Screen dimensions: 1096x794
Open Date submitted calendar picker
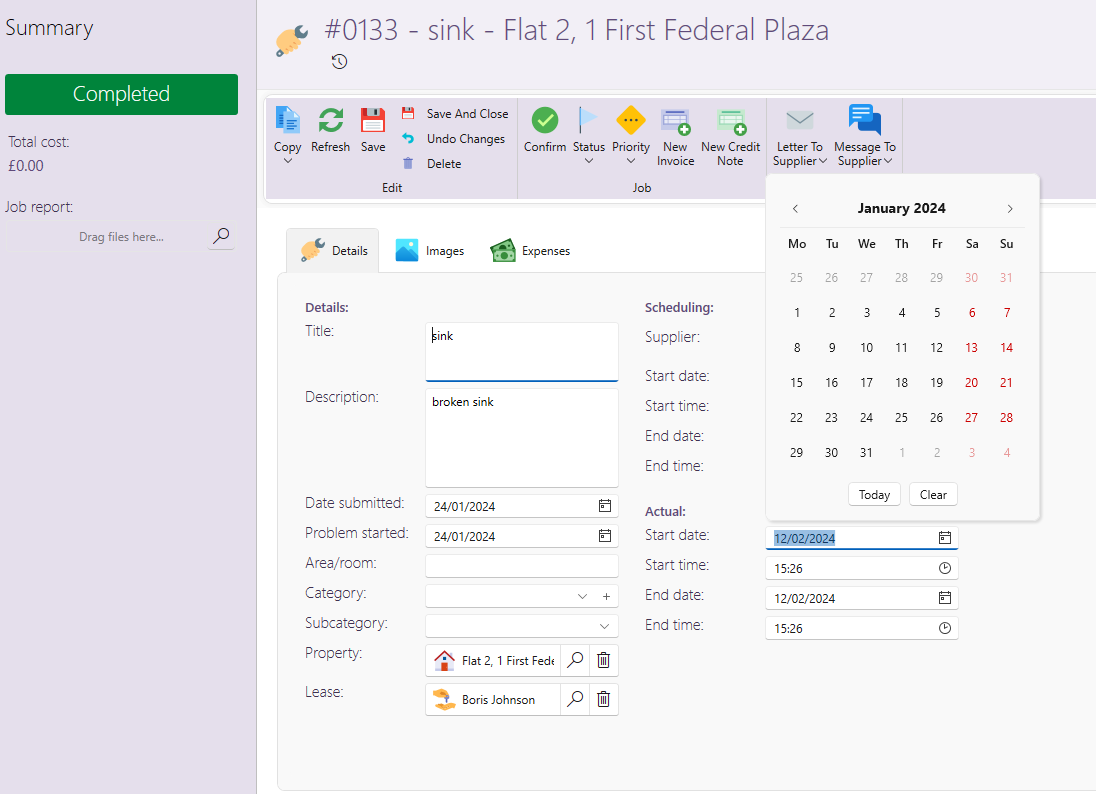(604, 506)
